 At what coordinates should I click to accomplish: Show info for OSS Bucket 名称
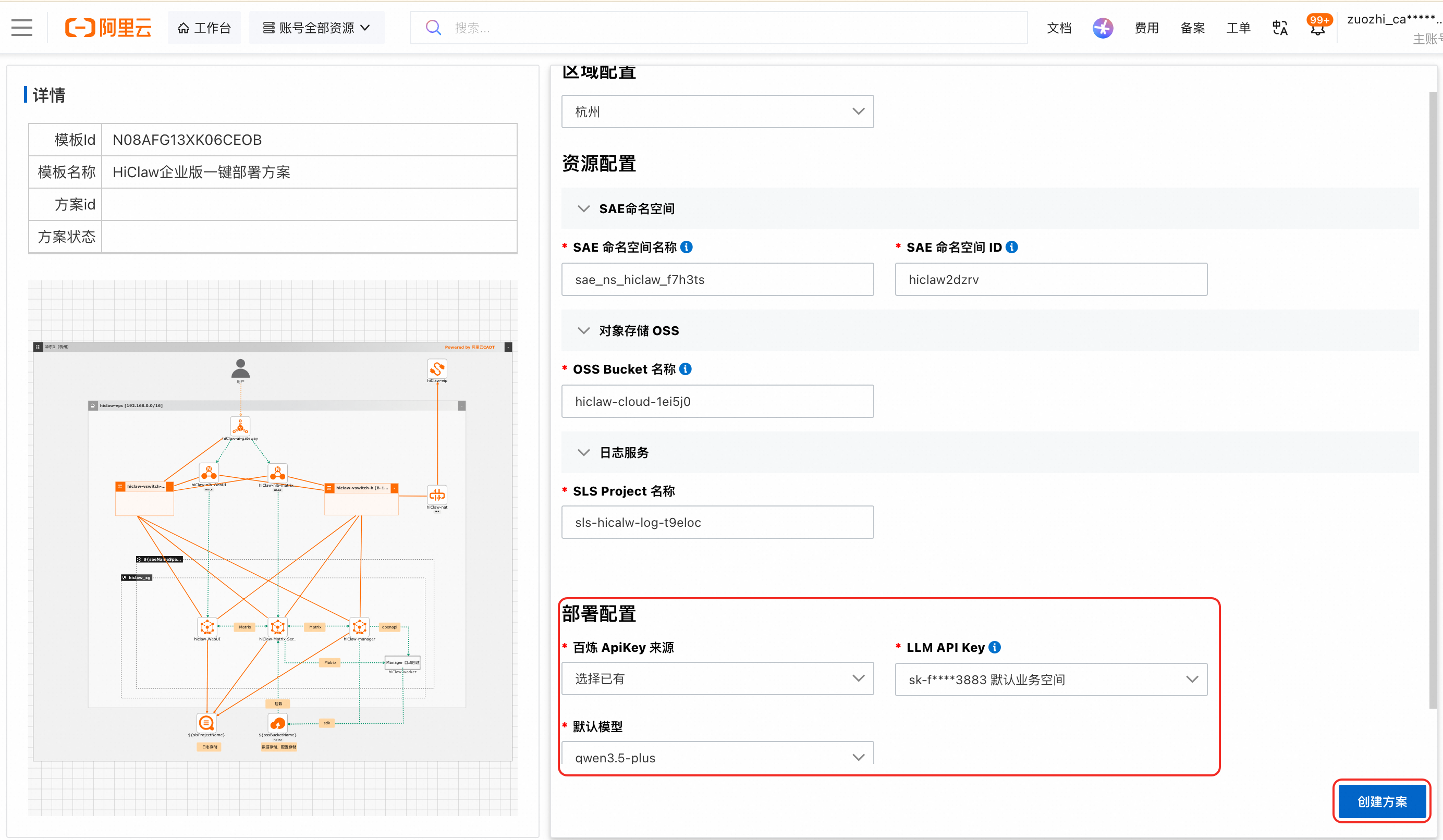686,369
